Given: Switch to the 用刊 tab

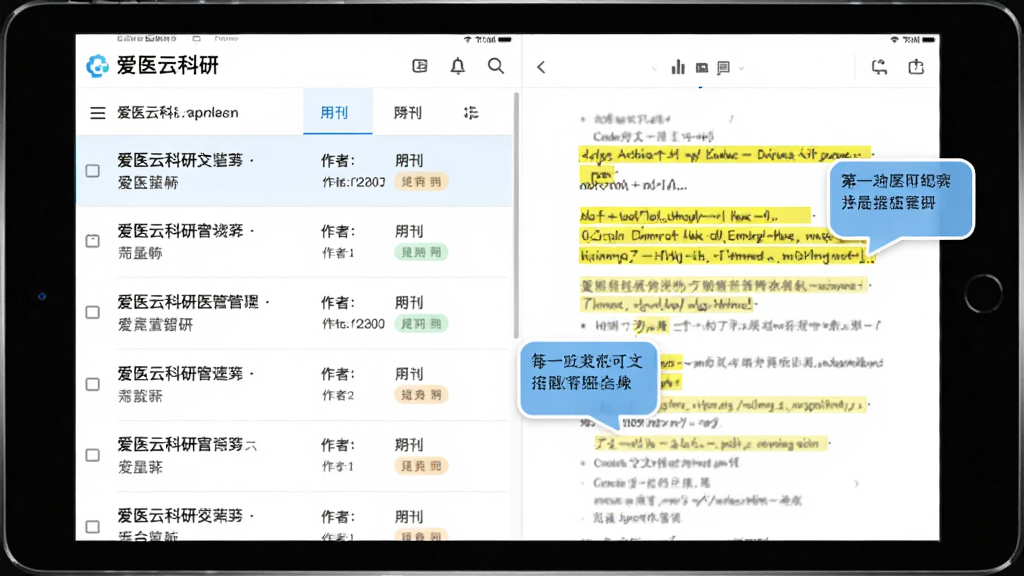Looking at the screenshot, I should (x=338, y=112).
